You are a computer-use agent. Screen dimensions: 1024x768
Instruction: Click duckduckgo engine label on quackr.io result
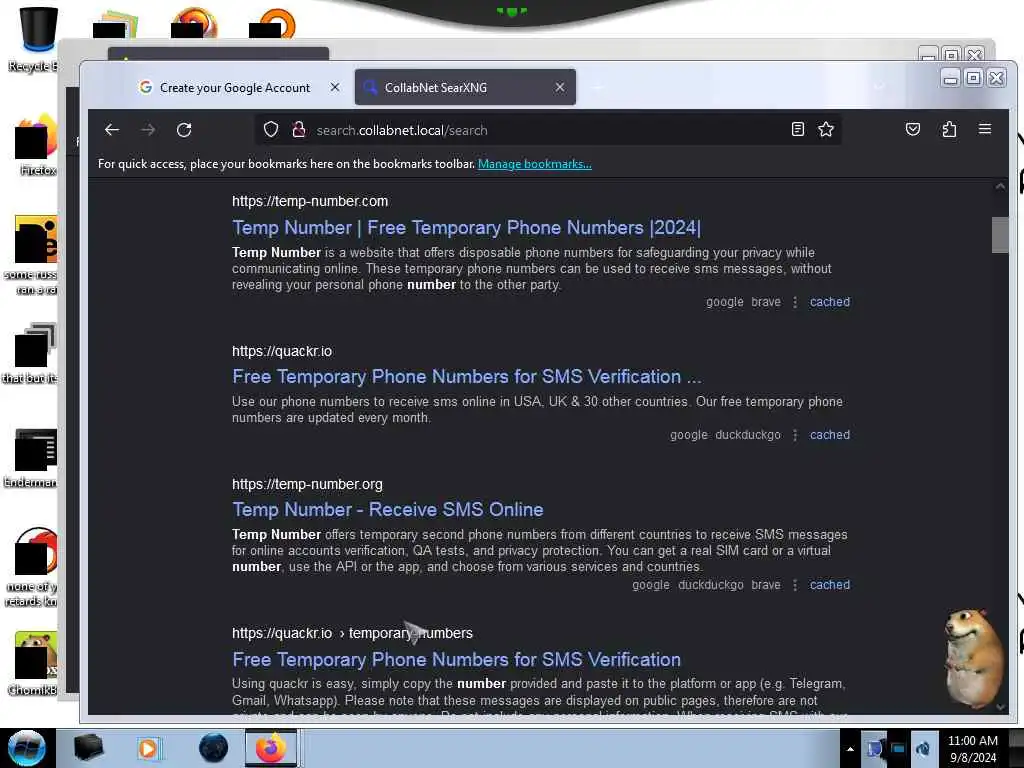(x=748, y=435)
